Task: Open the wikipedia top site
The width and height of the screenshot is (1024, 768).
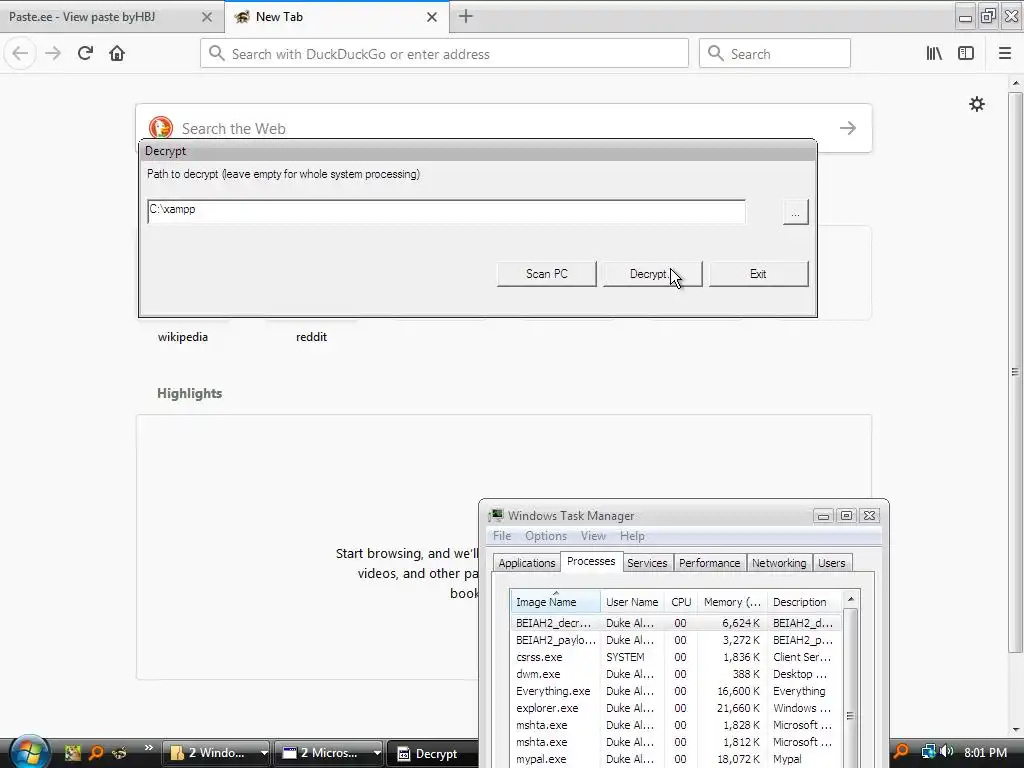Action: (x=183, y=337)
